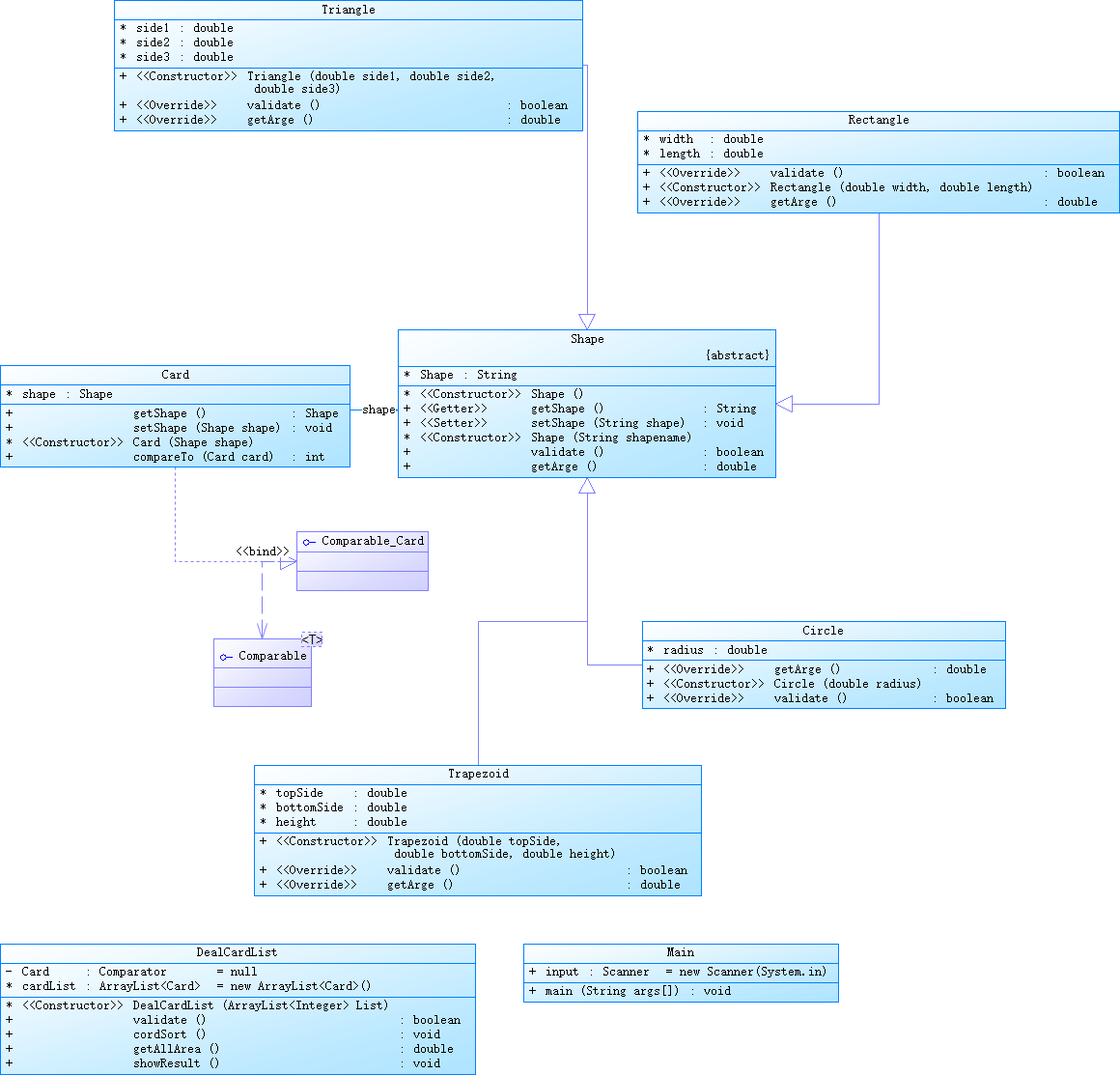Click Rectangle's validate () operation
The image size is (1120, 1075).
pyautogui.click(x=874, y=172)
